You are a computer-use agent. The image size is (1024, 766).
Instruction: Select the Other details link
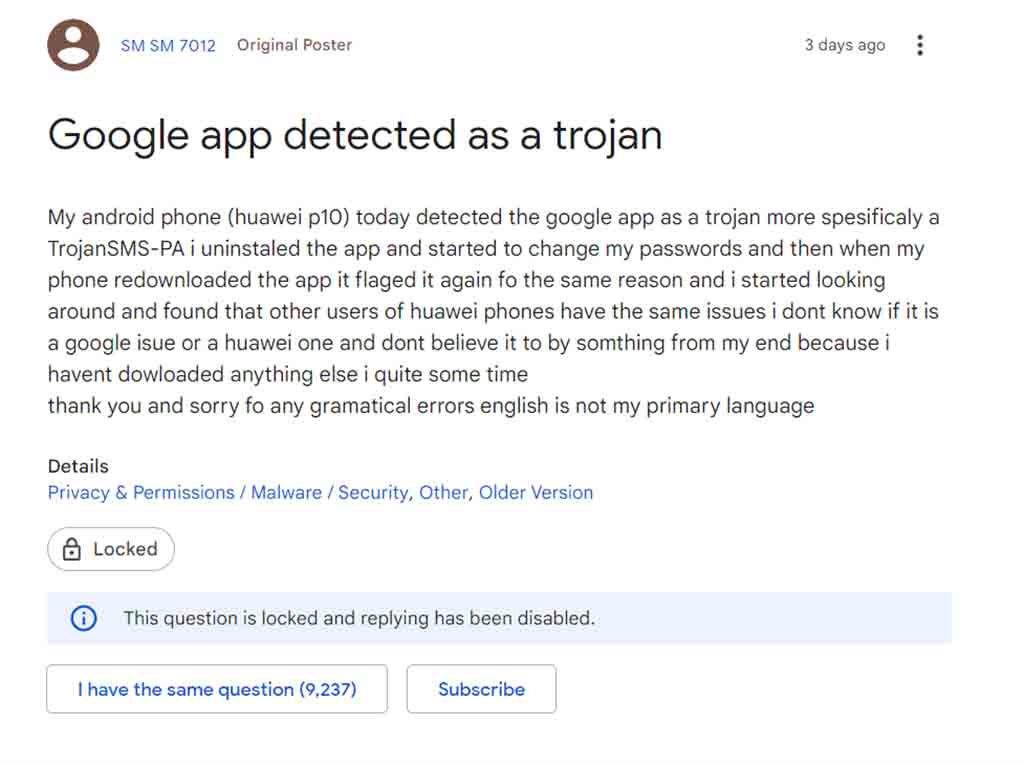click(443, 492)
